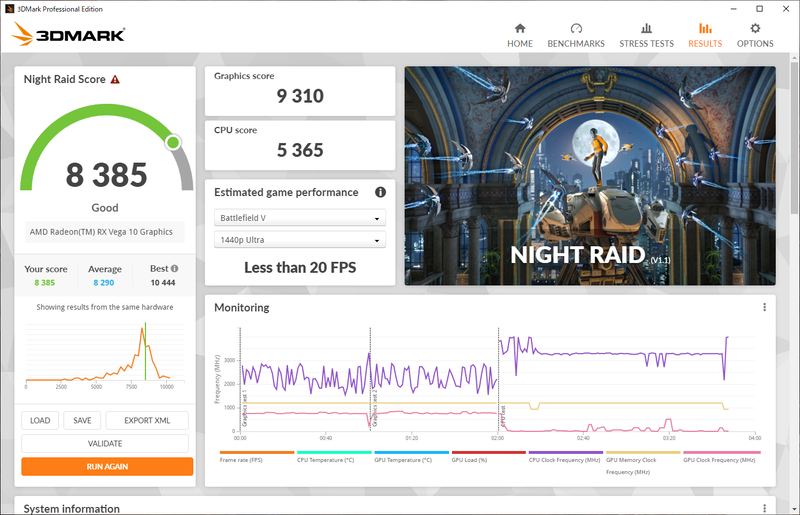Image resolution: width=800 pixels, height=515 pixels.
Task: Click the AMD Radeon RX Vega 10 Graphics label
Action: pyautogui.click(x=101, y=232)
